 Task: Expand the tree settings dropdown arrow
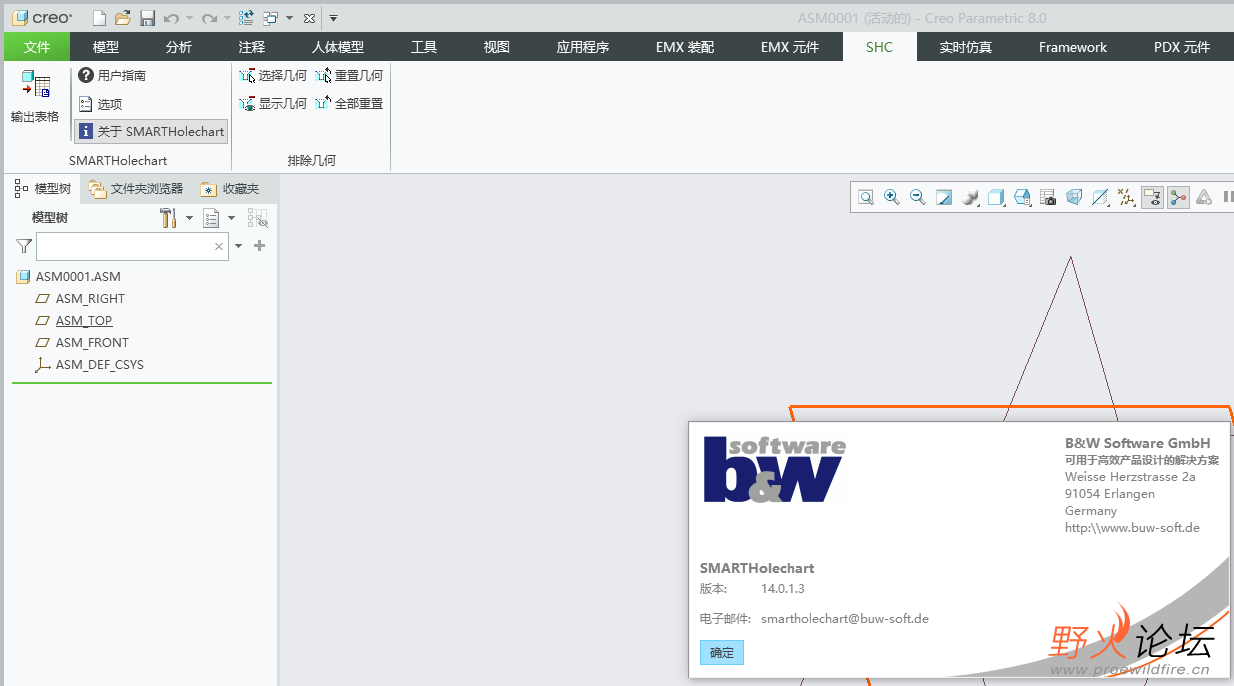point(190,218)
